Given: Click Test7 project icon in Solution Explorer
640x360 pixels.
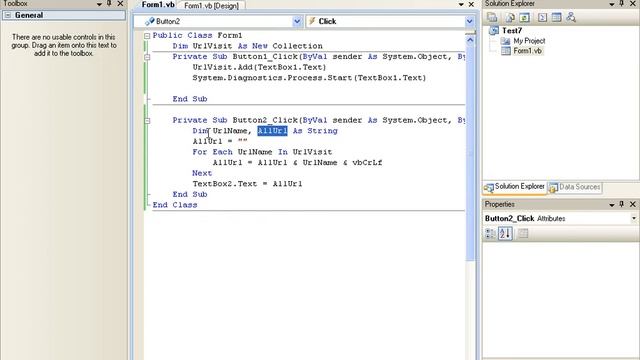Looking at the screenshot, I should pyautogui.click(x=494, y=31).
